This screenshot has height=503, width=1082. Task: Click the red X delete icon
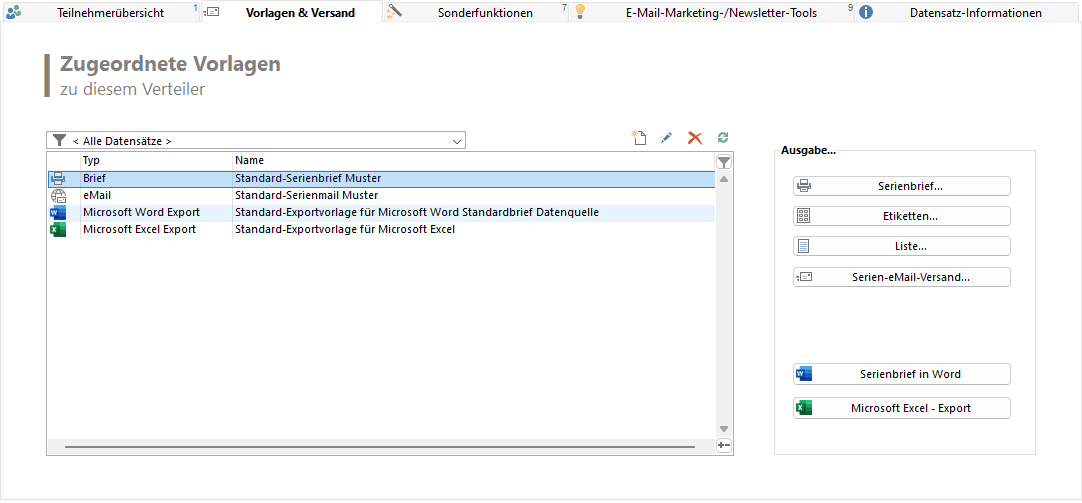click(695, 139)
